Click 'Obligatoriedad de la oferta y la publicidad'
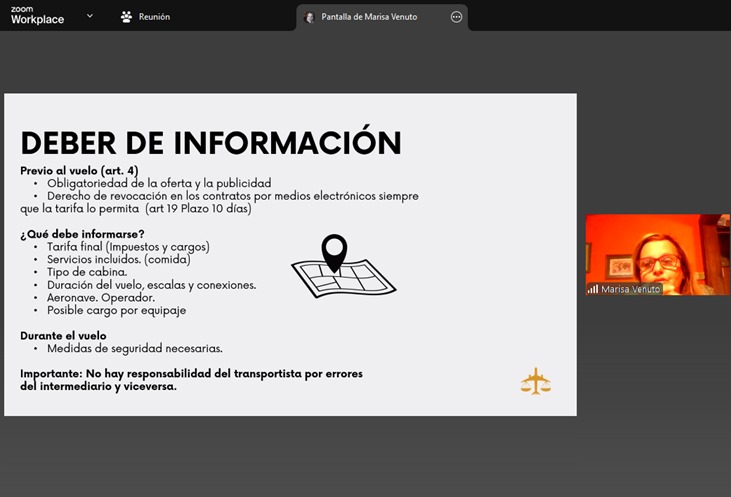Screen dimensions: 731x497 click(159, 183)
